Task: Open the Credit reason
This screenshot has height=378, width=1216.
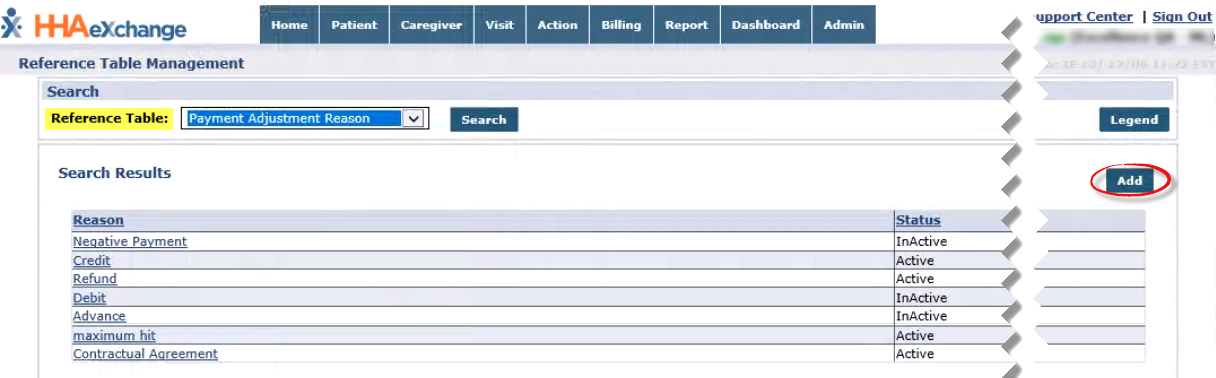Action: click(x=92, y=261)
